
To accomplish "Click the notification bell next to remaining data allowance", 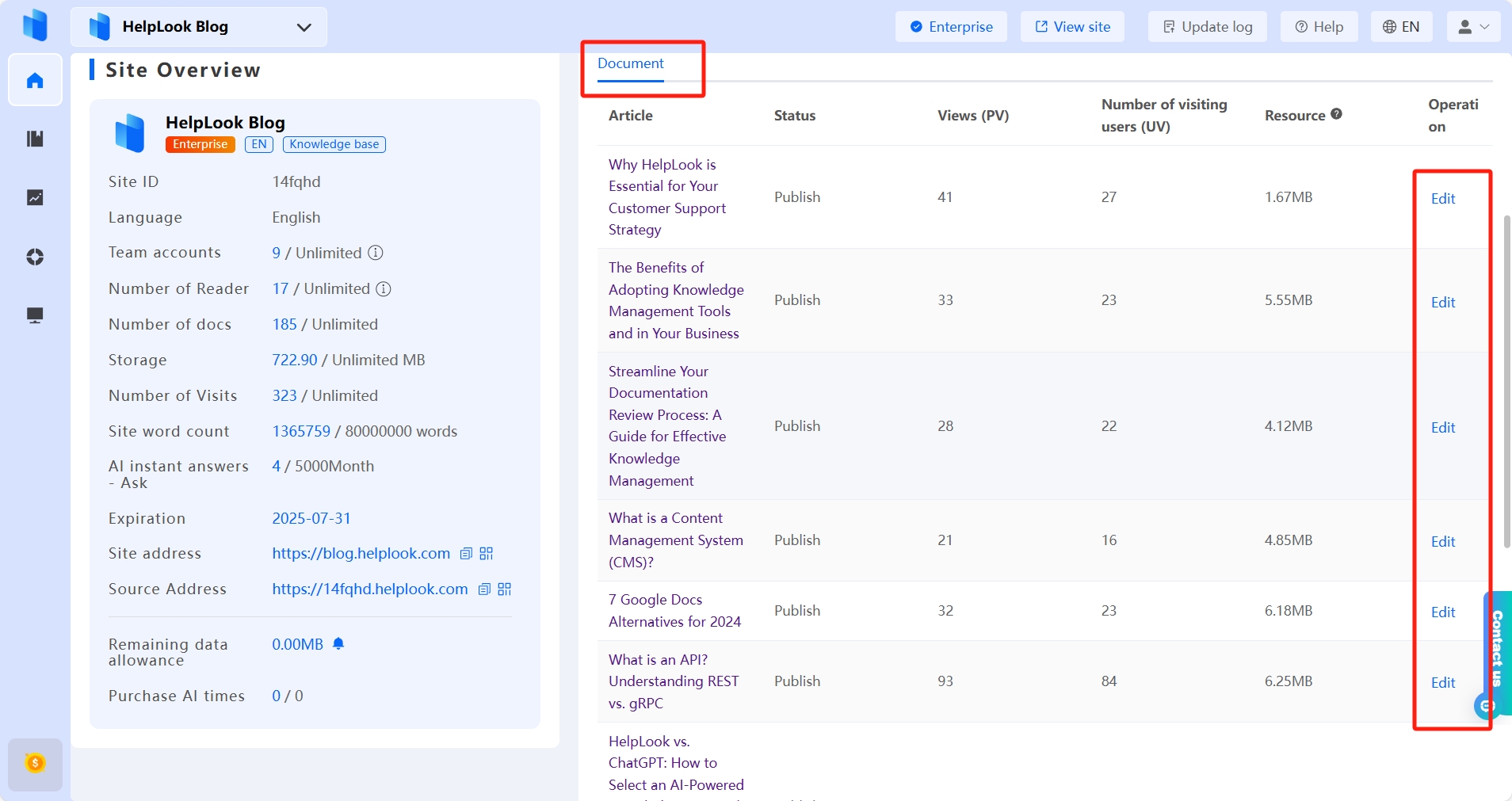I will (x=339, y=643).
